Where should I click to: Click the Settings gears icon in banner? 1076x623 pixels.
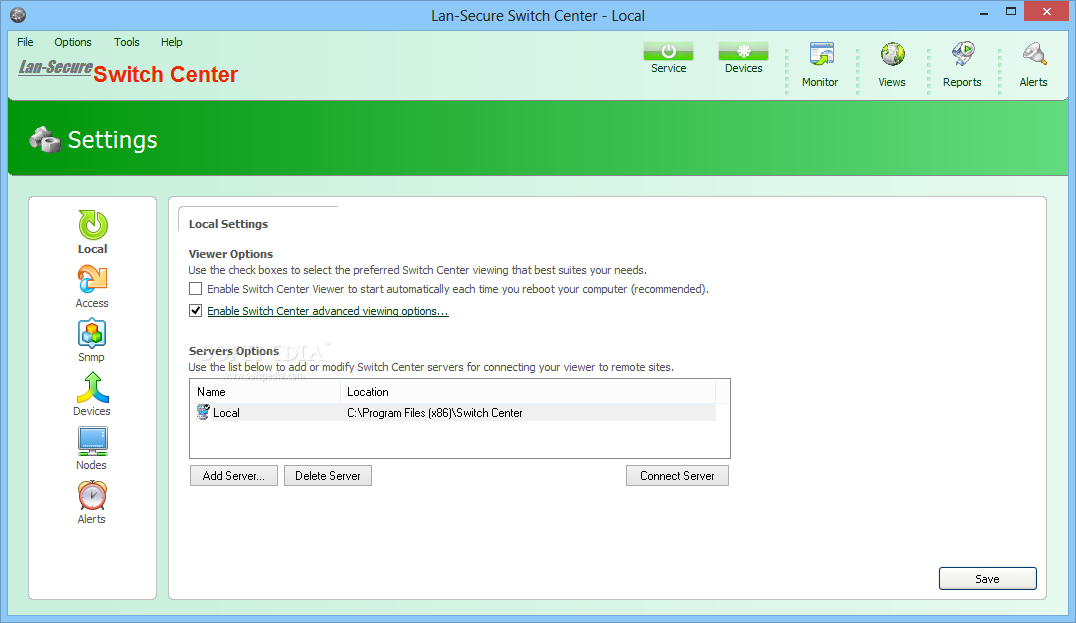coord(45,139)
